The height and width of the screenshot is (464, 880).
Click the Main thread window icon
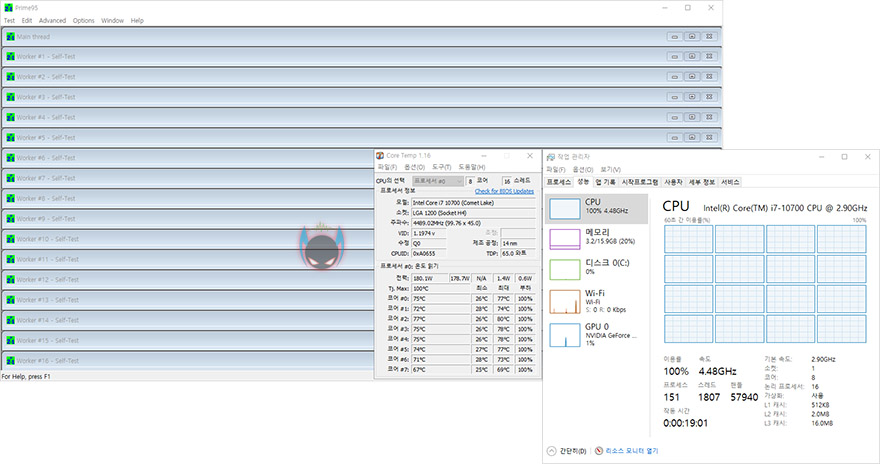coord(10,36)
